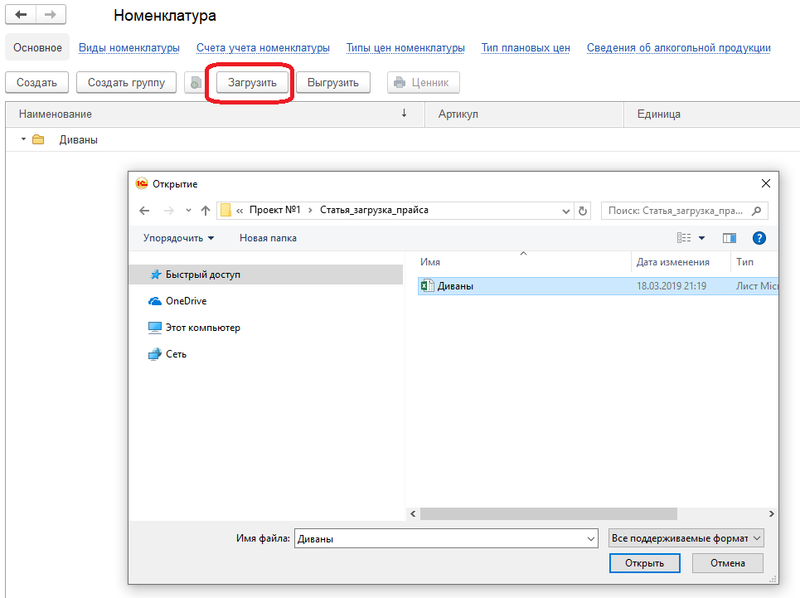The image size is (800, 598).
Task: Open the Упорядочить menu
Action: tap(179, 238)
